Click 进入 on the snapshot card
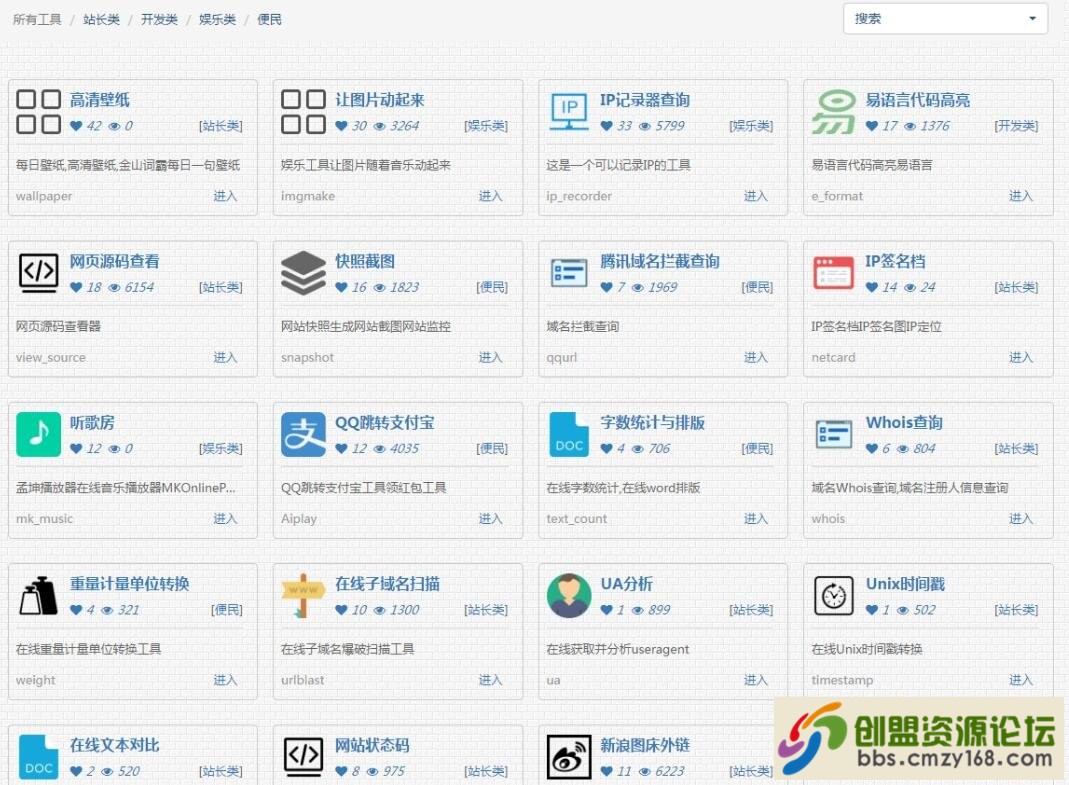This screenshot has width=1069, height=785. point(490,357)
